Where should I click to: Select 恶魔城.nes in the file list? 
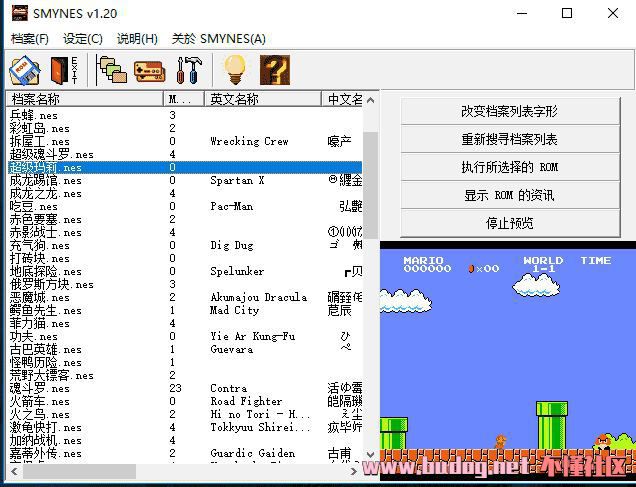point(40,297)
